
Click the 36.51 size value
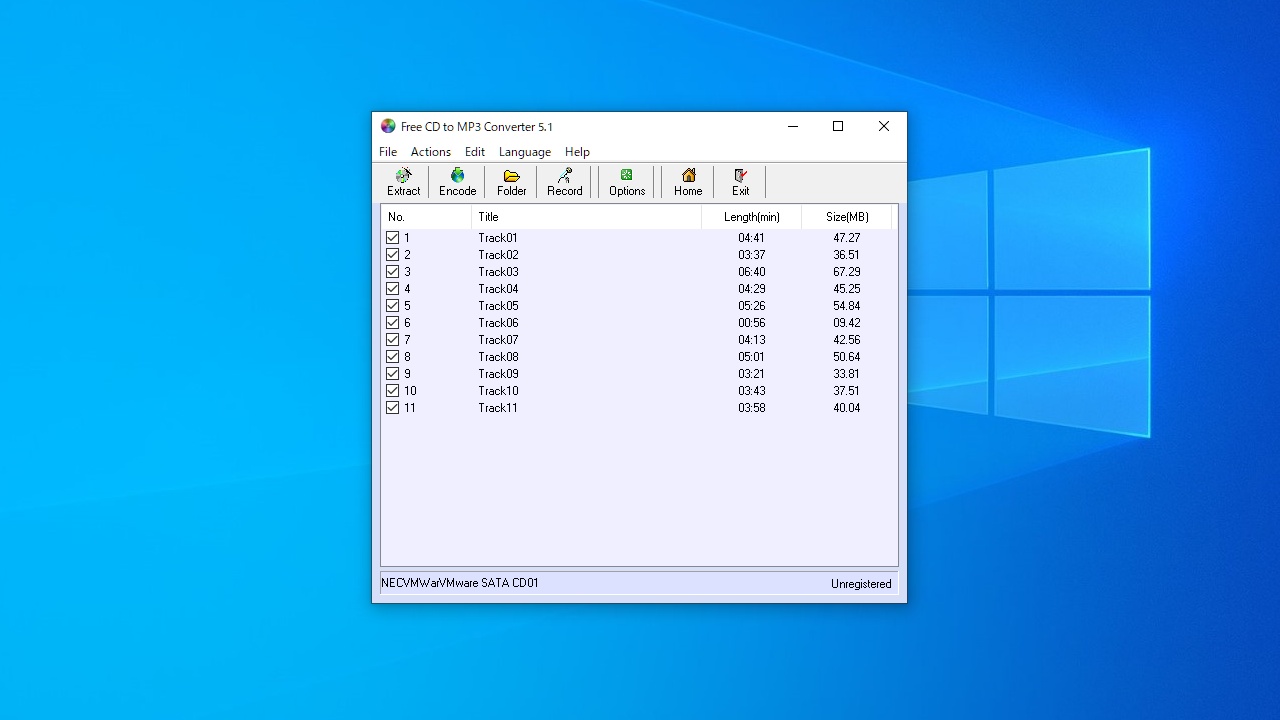(846, 255)
